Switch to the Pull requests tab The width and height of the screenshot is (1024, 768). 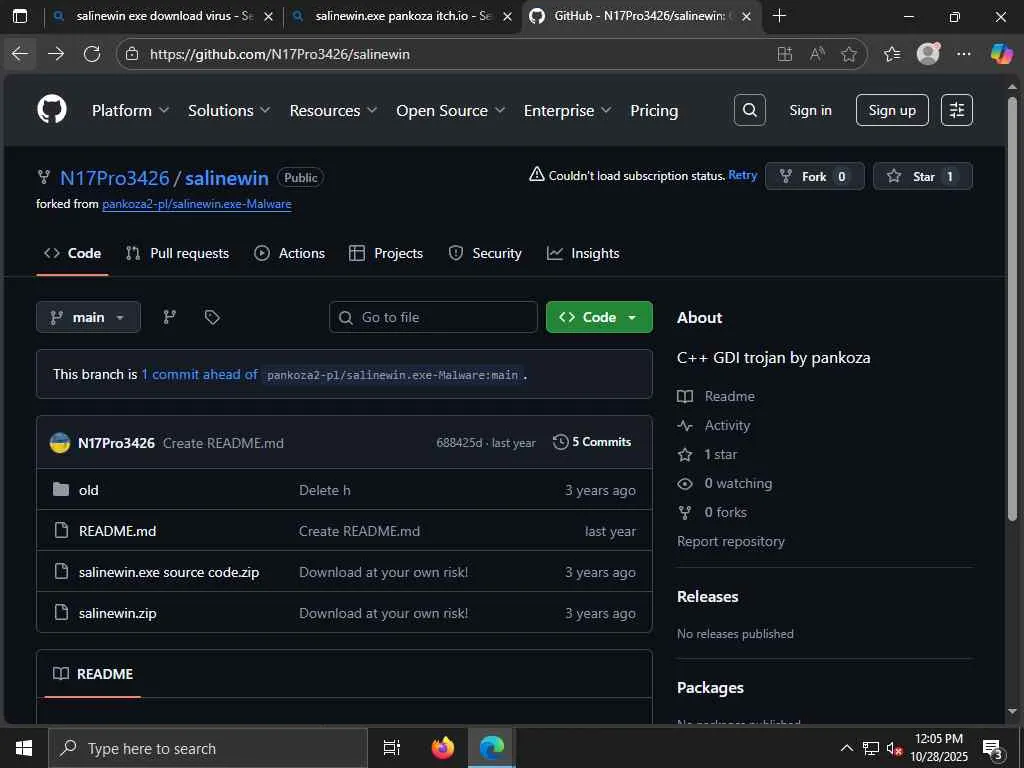pos(178,253)
